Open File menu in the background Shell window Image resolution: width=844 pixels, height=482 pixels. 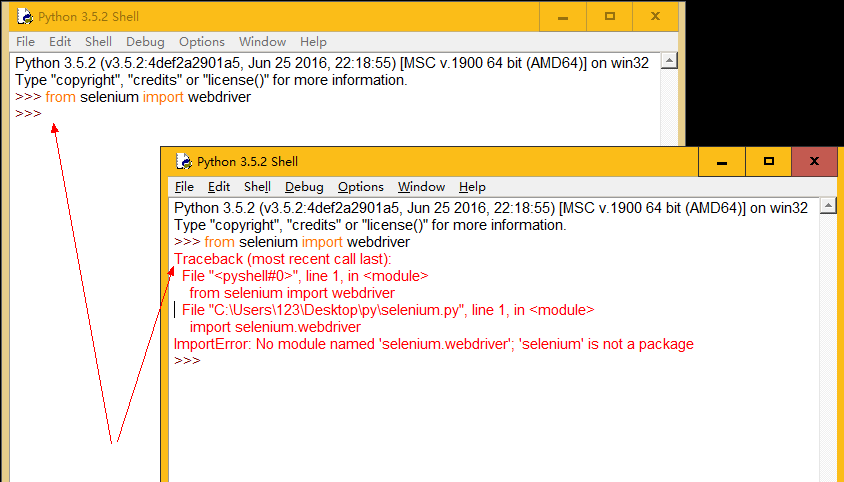[25, 42]
